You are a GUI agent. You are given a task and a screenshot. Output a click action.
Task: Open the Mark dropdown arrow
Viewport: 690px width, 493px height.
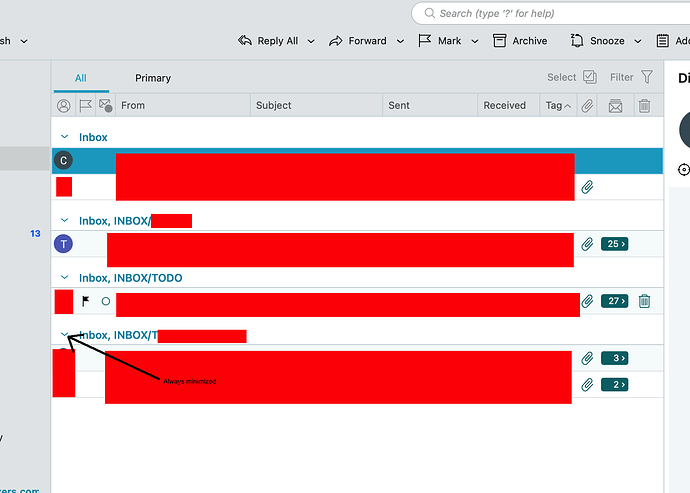472,41
